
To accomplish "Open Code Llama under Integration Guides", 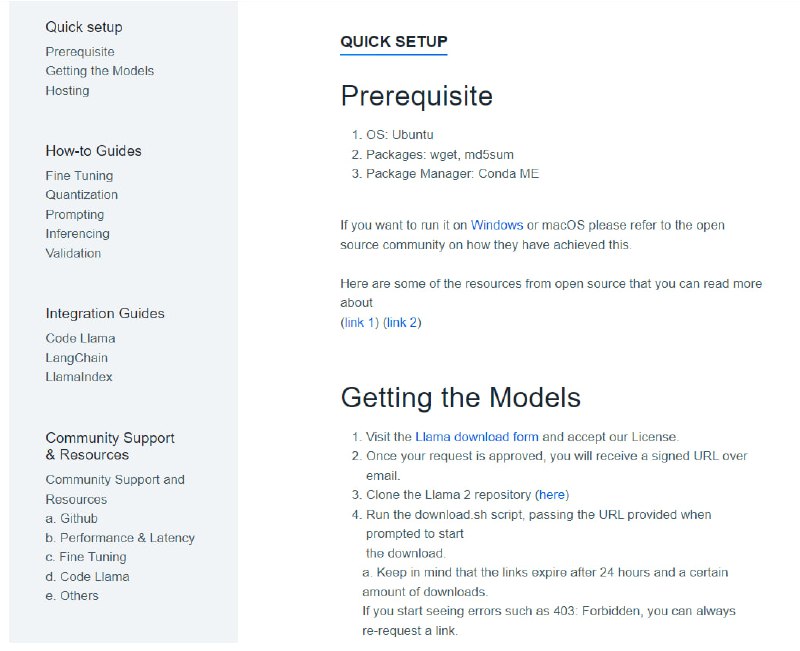I will [80, 338].
